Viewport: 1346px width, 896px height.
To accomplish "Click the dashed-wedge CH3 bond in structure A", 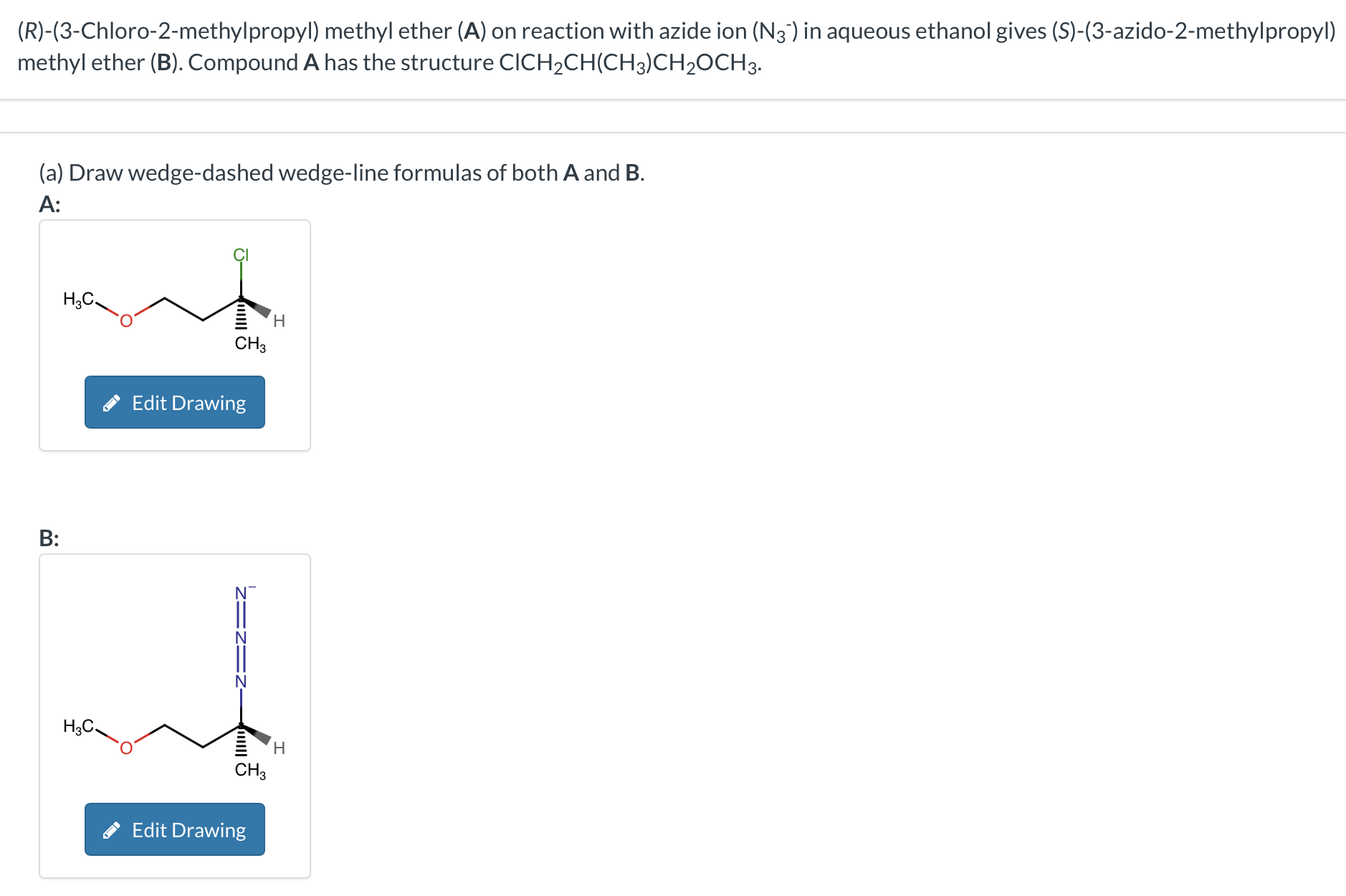I will (x=242, y=318).
